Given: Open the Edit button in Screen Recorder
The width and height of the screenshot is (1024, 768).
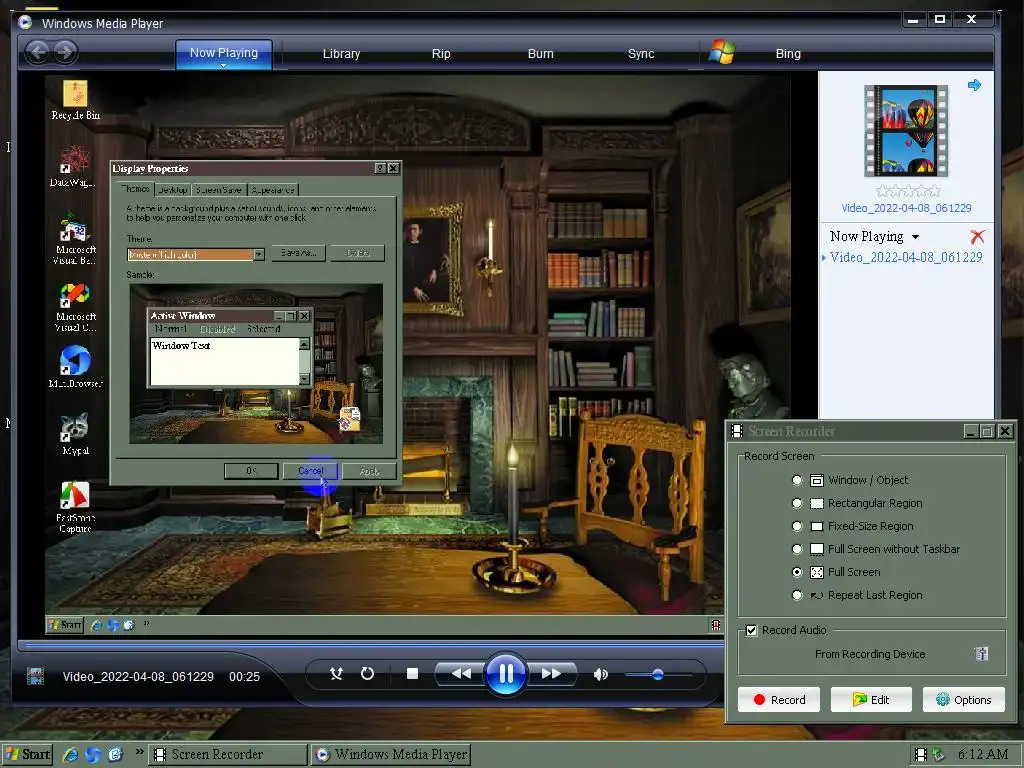Looking at the screenshot, I should tap(871, 699).
